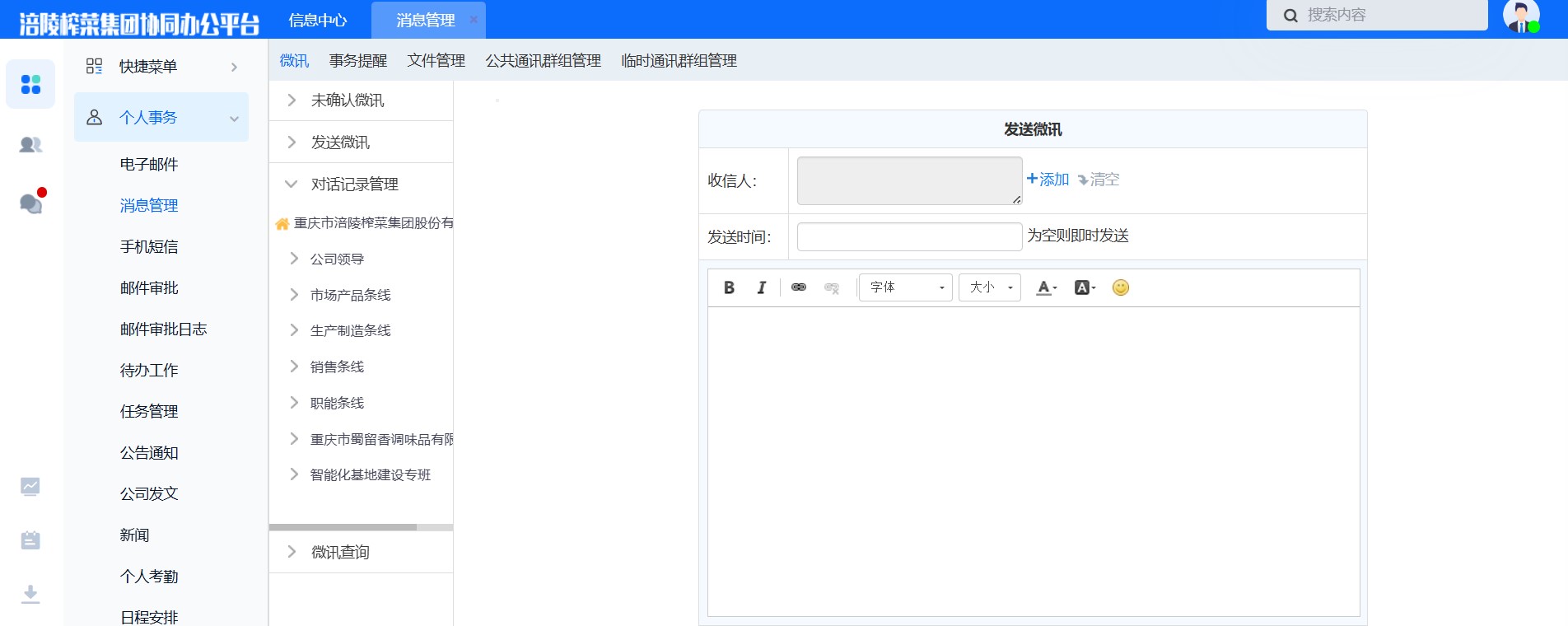Viewport: 1568px width, 626px height.
Task: Click the +添加 recipient link
Action: tap(1048, 180)
